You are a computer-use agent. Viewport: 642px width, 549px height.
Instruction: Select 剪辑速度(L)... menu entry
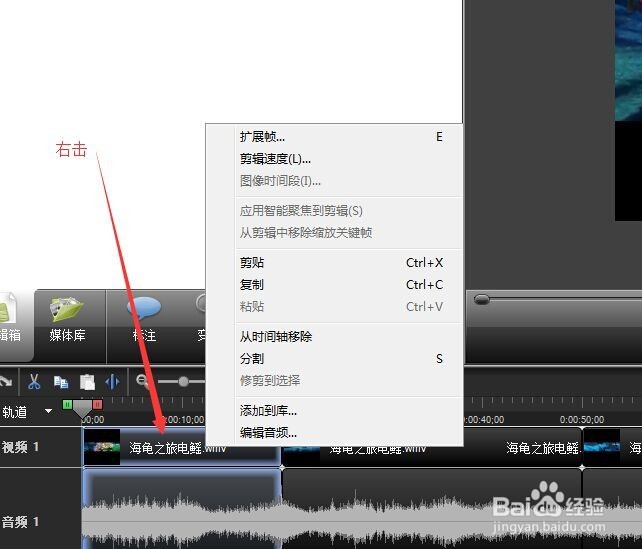(349, 159)
